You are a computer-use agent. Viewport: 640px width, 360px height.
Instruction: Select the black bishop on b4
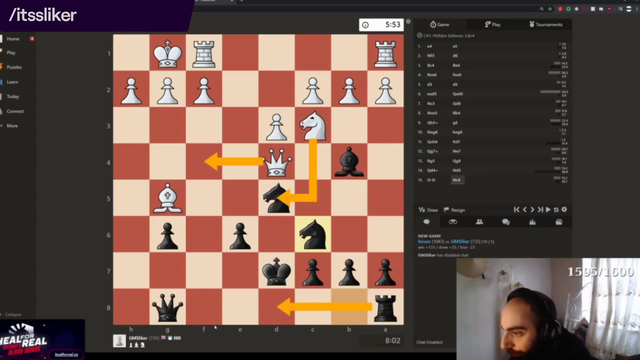point(349,162)
